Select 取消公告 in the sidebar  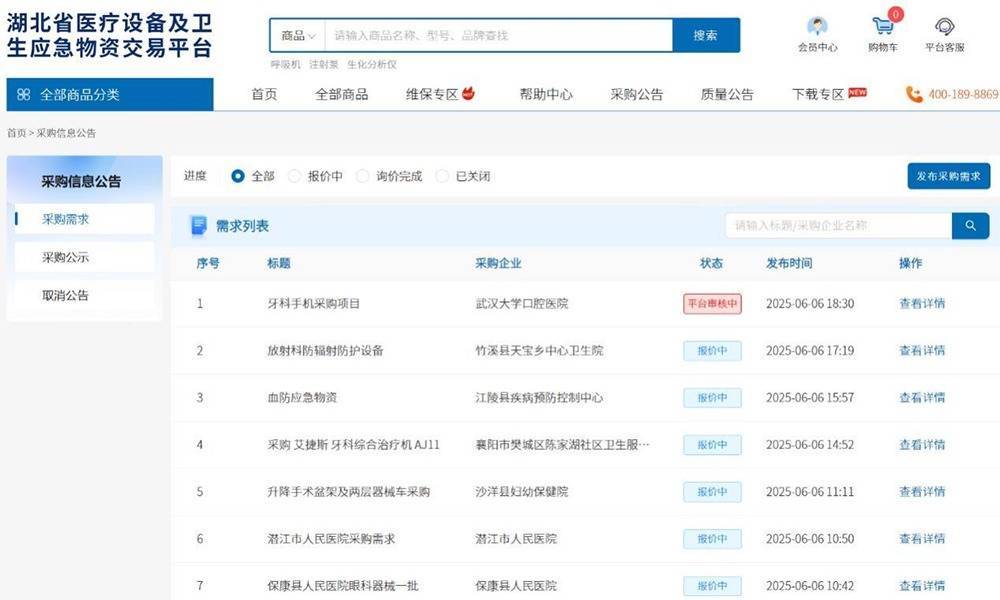84,295
